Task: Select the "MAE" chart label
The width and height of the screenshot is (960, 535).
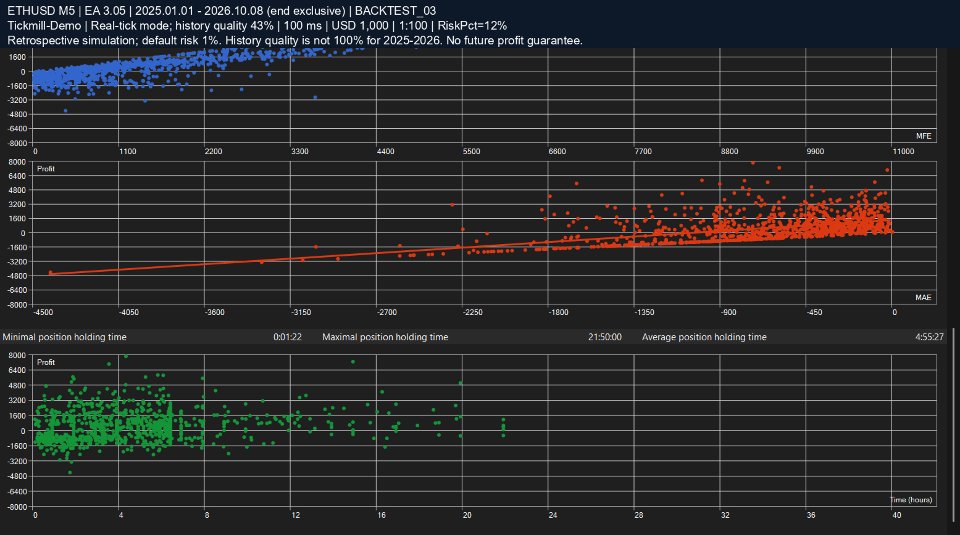Action: [923, 297]
